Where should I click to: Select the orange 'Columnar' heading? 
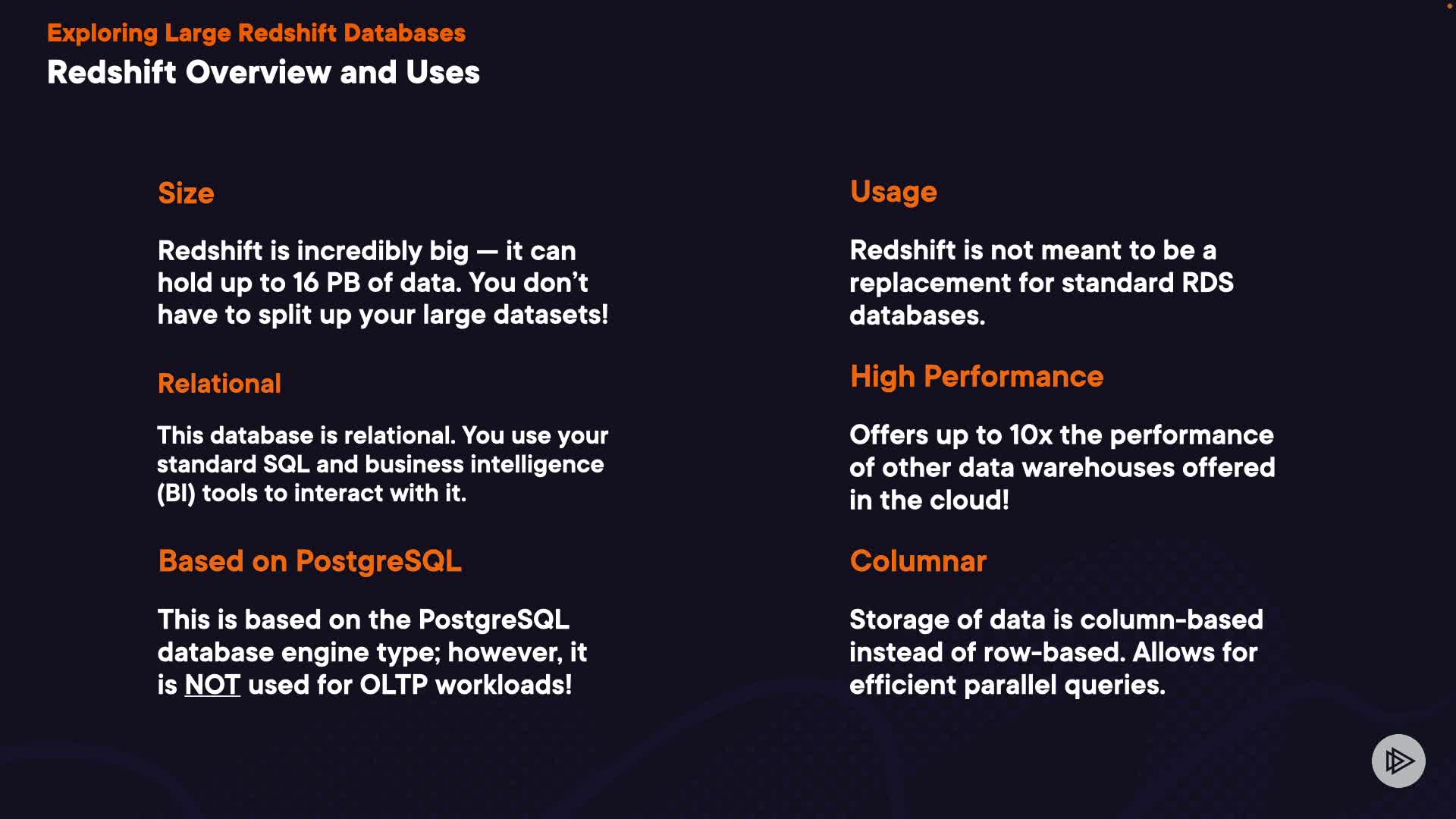(x=918, y=561)
